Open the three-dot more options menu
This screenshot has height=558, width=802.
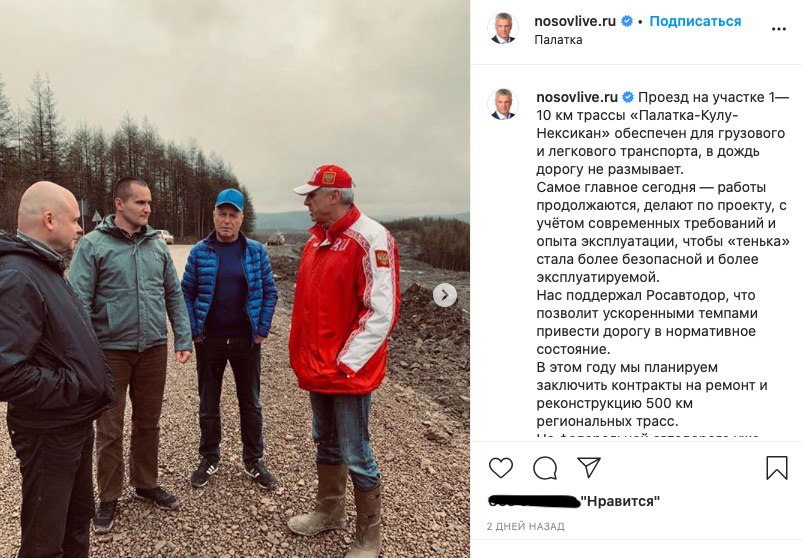[x=778, y=29]
